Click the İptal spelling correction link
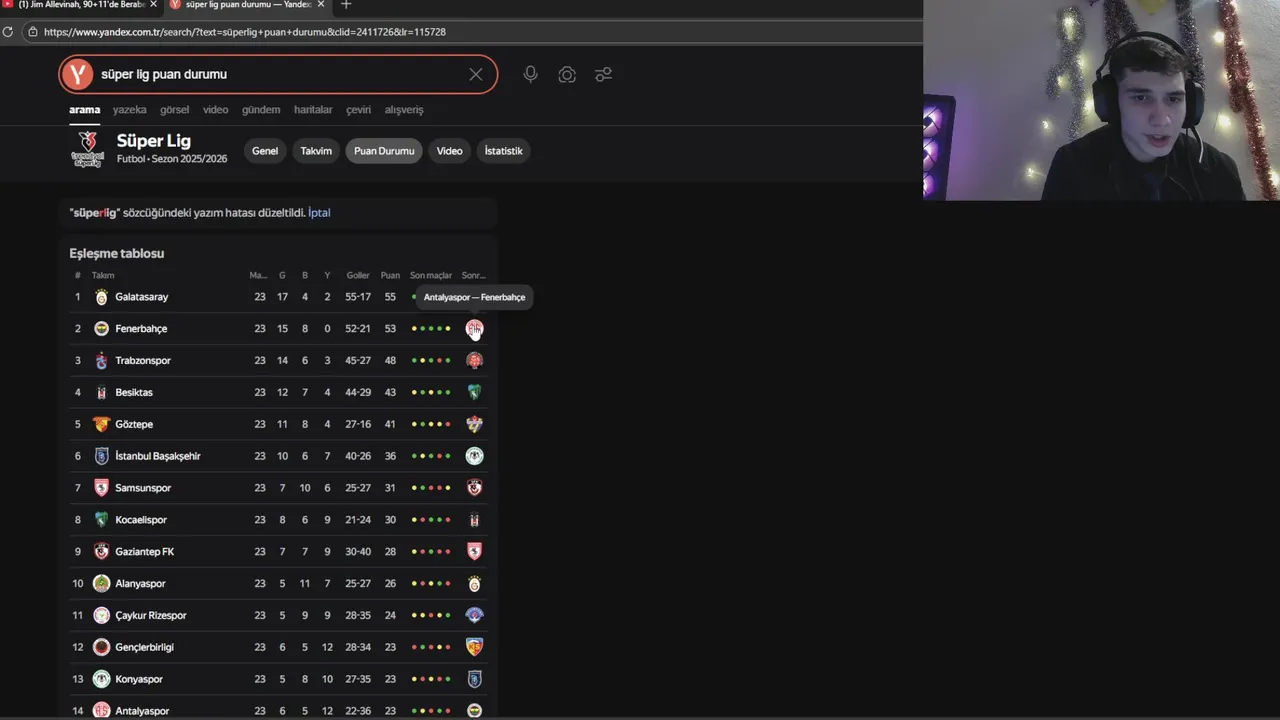 [x=319, y=213]
